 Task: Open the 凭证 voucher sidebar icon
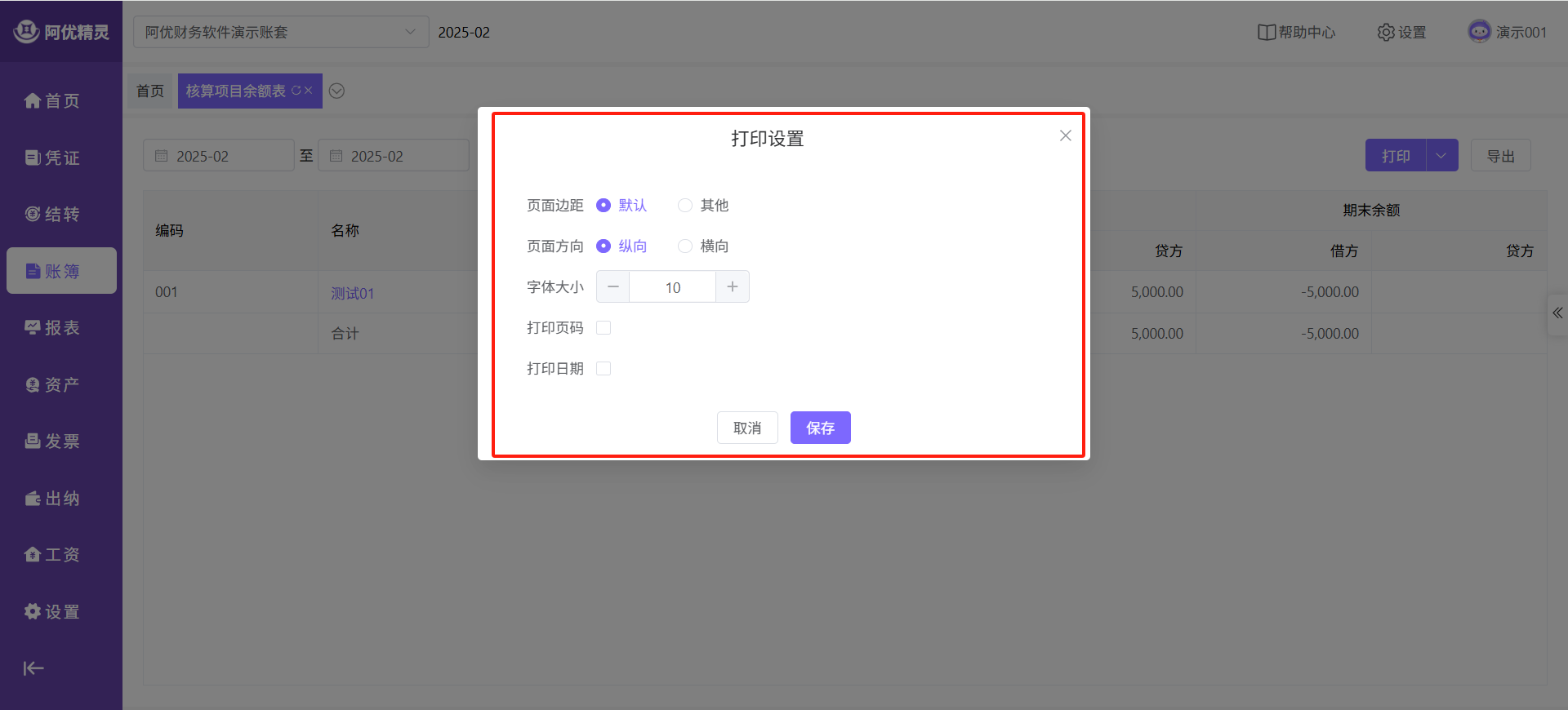pos(33,158)
